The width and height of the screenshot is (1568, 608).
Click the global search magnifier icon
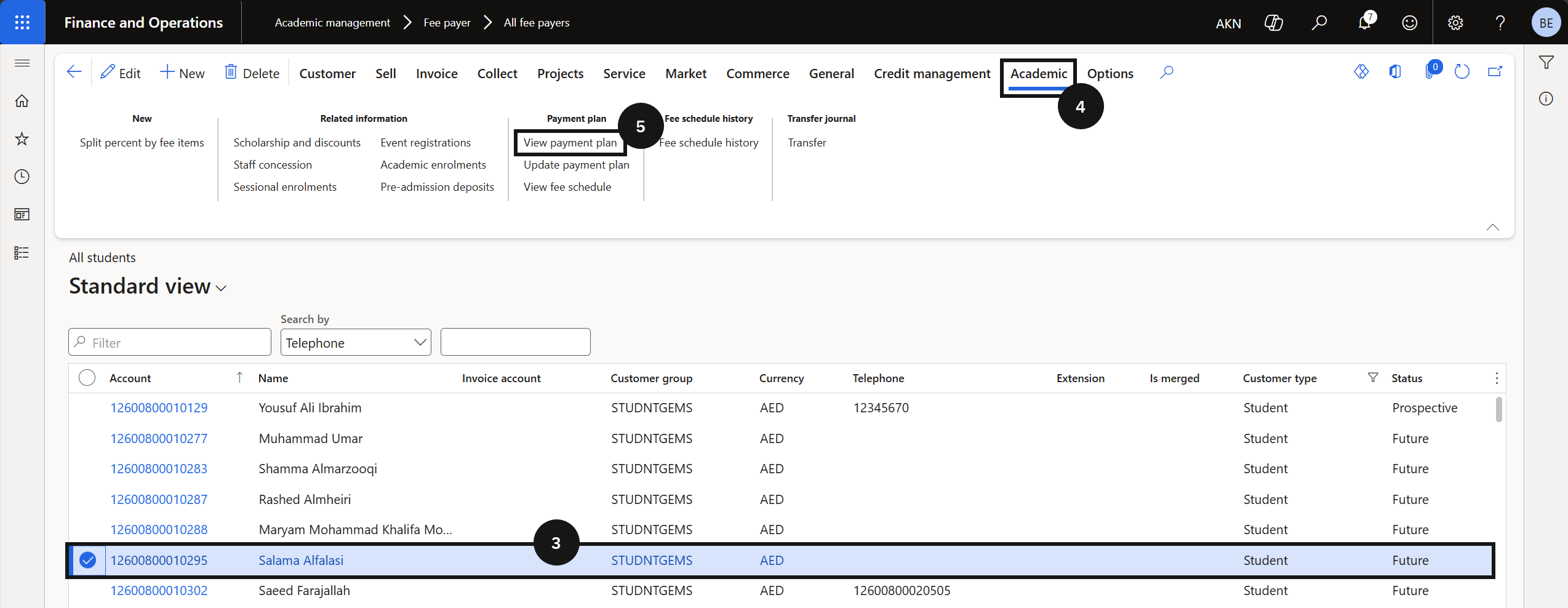[1319, 23]
